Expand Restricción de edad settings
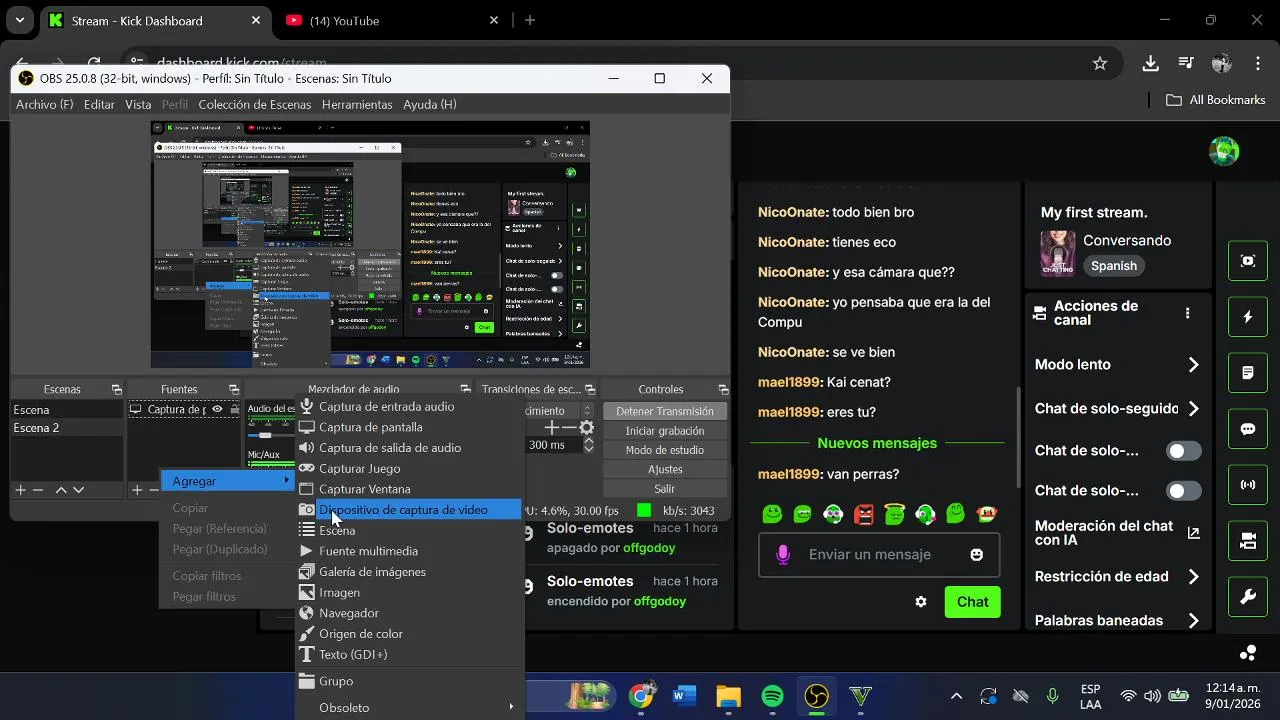This screenshot has height=720, width=1280. click(1193, 577)
